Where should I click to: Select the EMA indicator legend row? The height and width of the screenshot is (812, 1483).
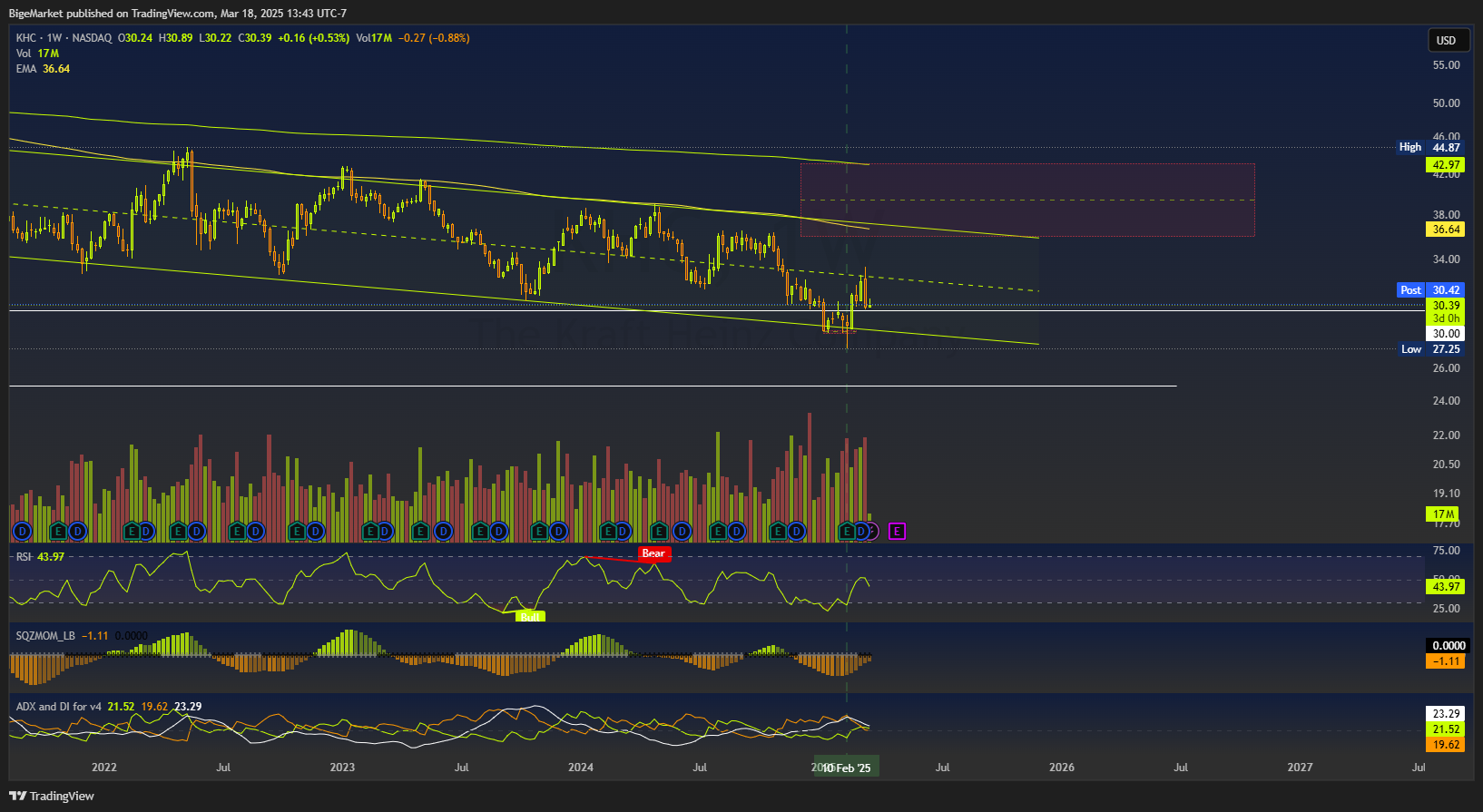[43, 69]
